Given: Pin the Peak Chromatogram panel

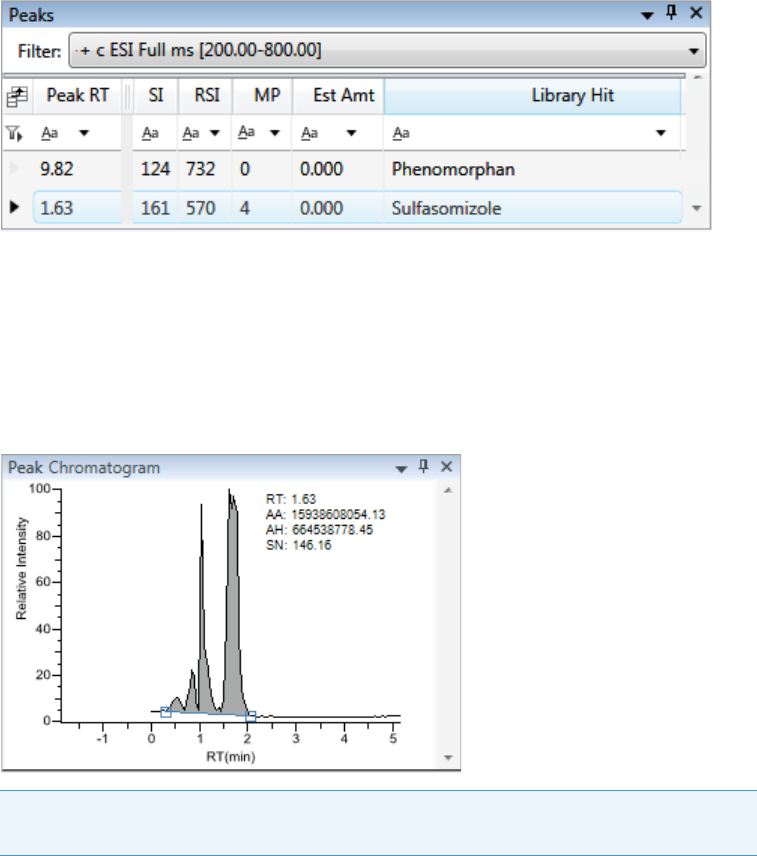Looking at the screenshot, I should [424, 466].
